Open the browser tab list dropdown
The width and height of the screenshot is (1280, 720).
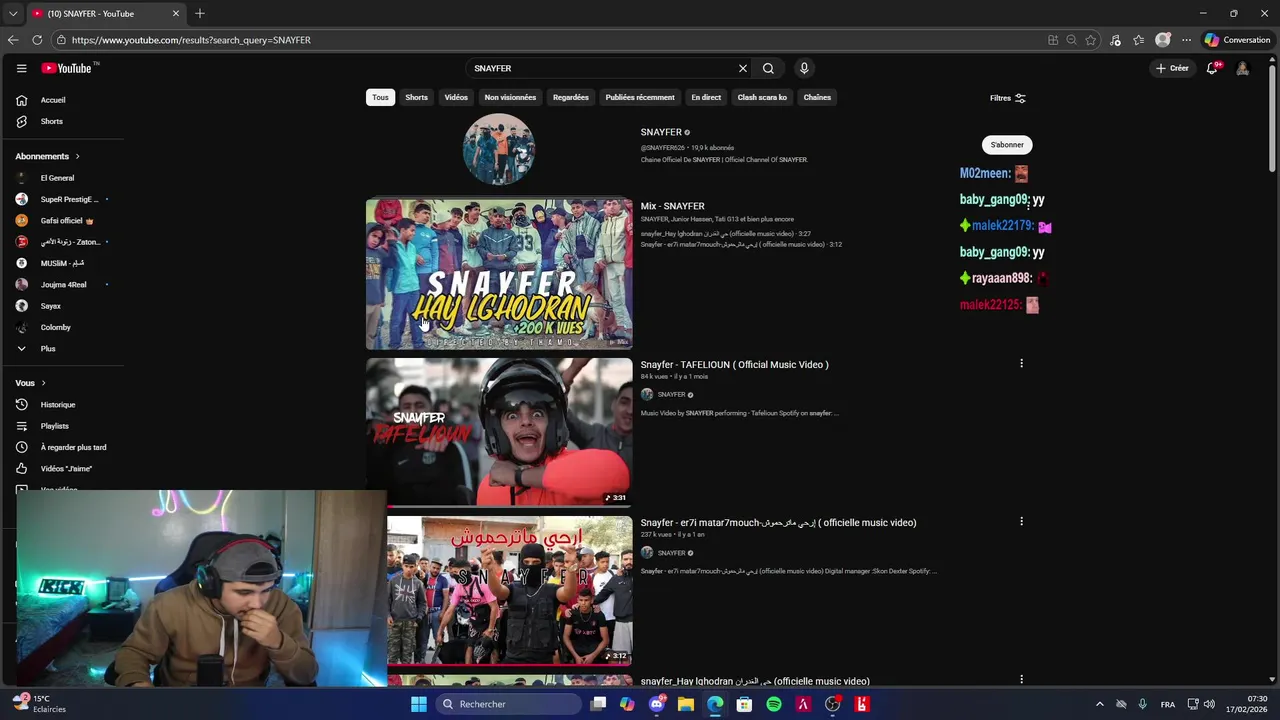[x=13, y=13]
